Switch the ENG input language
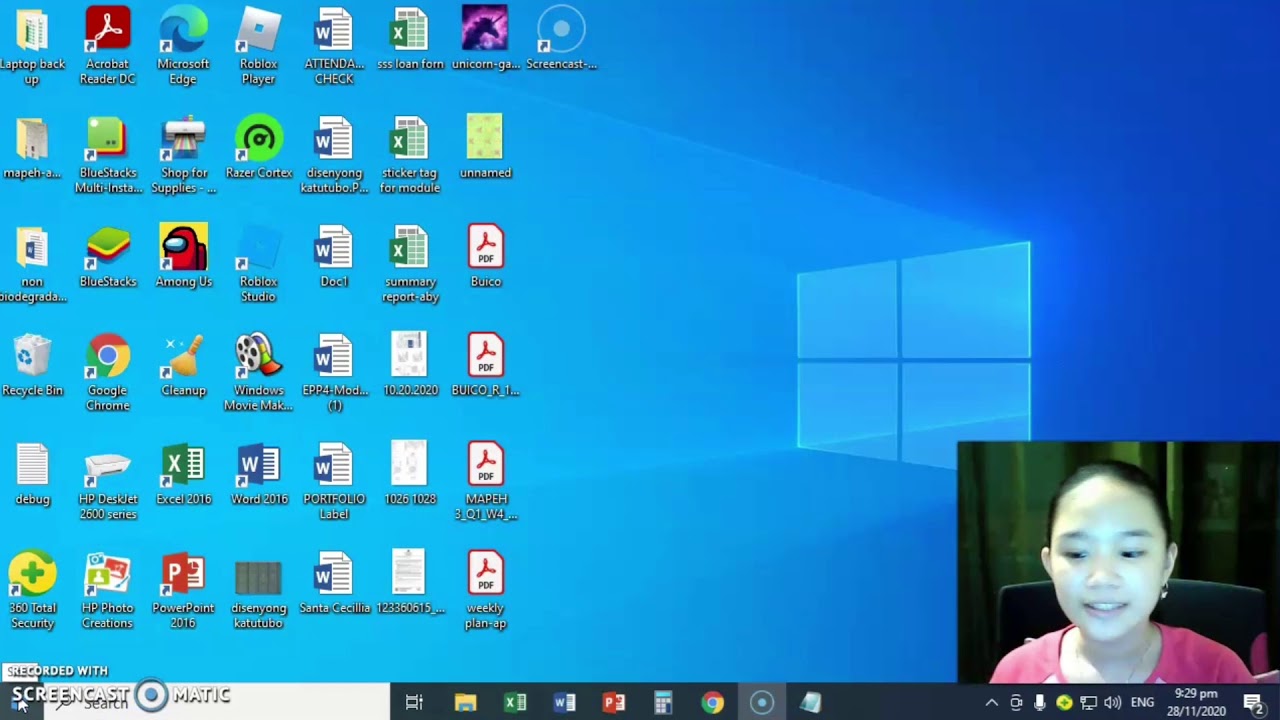The height and width of the screenshot is (720, 1280). [1142, 703]
